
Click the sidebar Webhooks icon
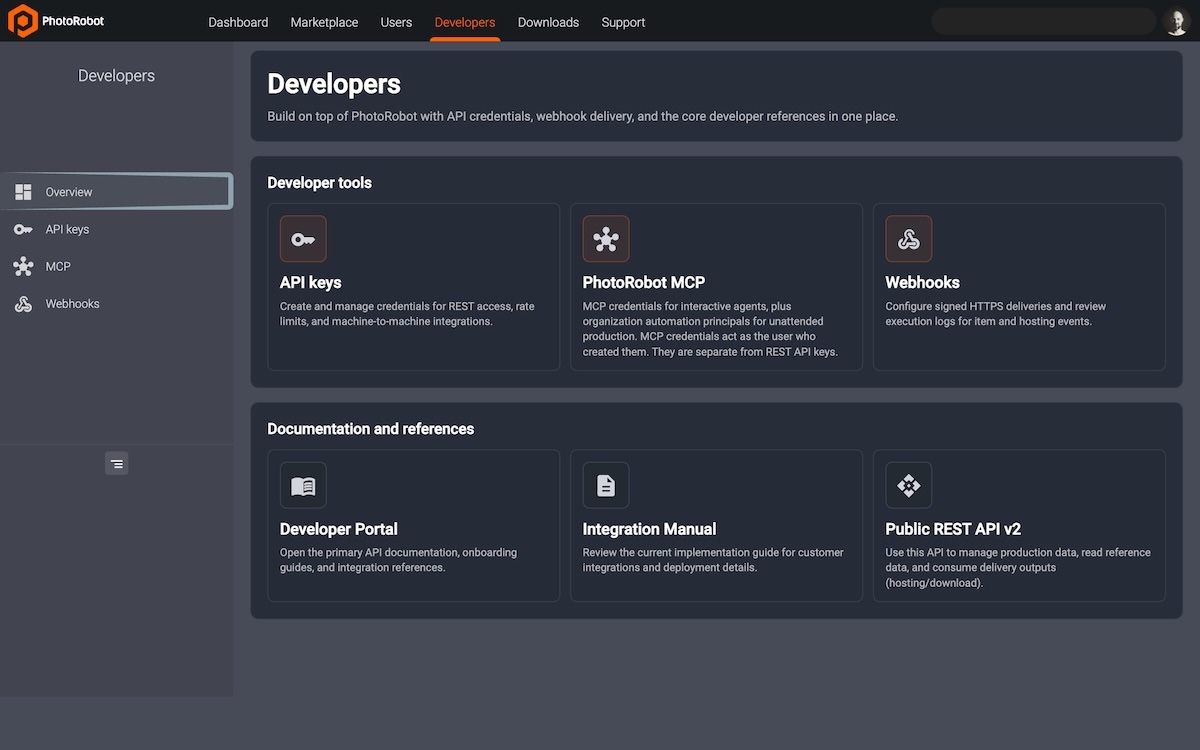pos(23,304)
